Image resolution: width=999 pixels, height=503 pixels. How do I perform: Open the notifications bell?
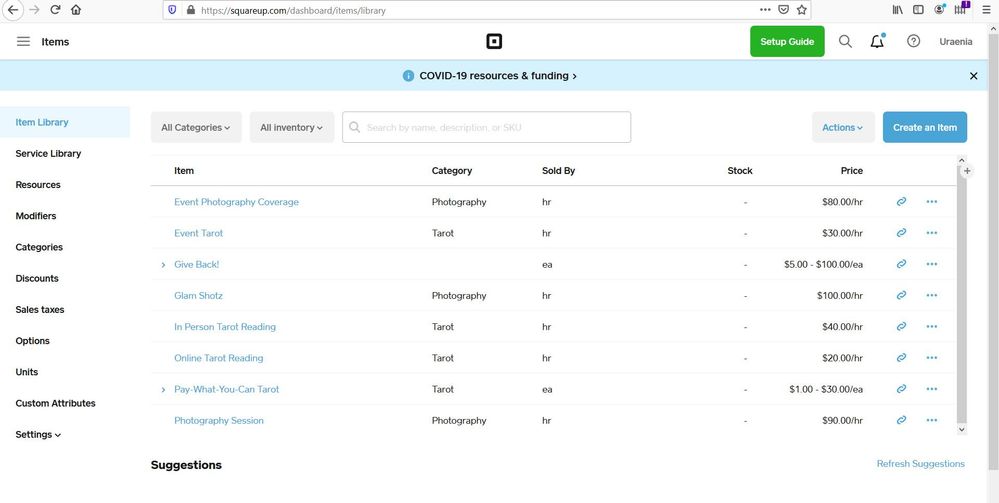pos(877,42)
